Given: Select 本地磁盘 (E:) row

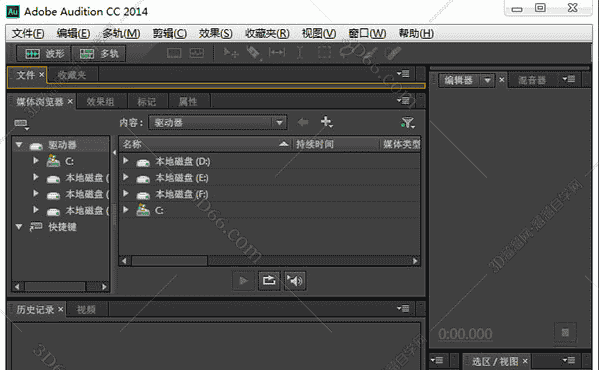Looking at the screenshot, I should click(270, 178).
